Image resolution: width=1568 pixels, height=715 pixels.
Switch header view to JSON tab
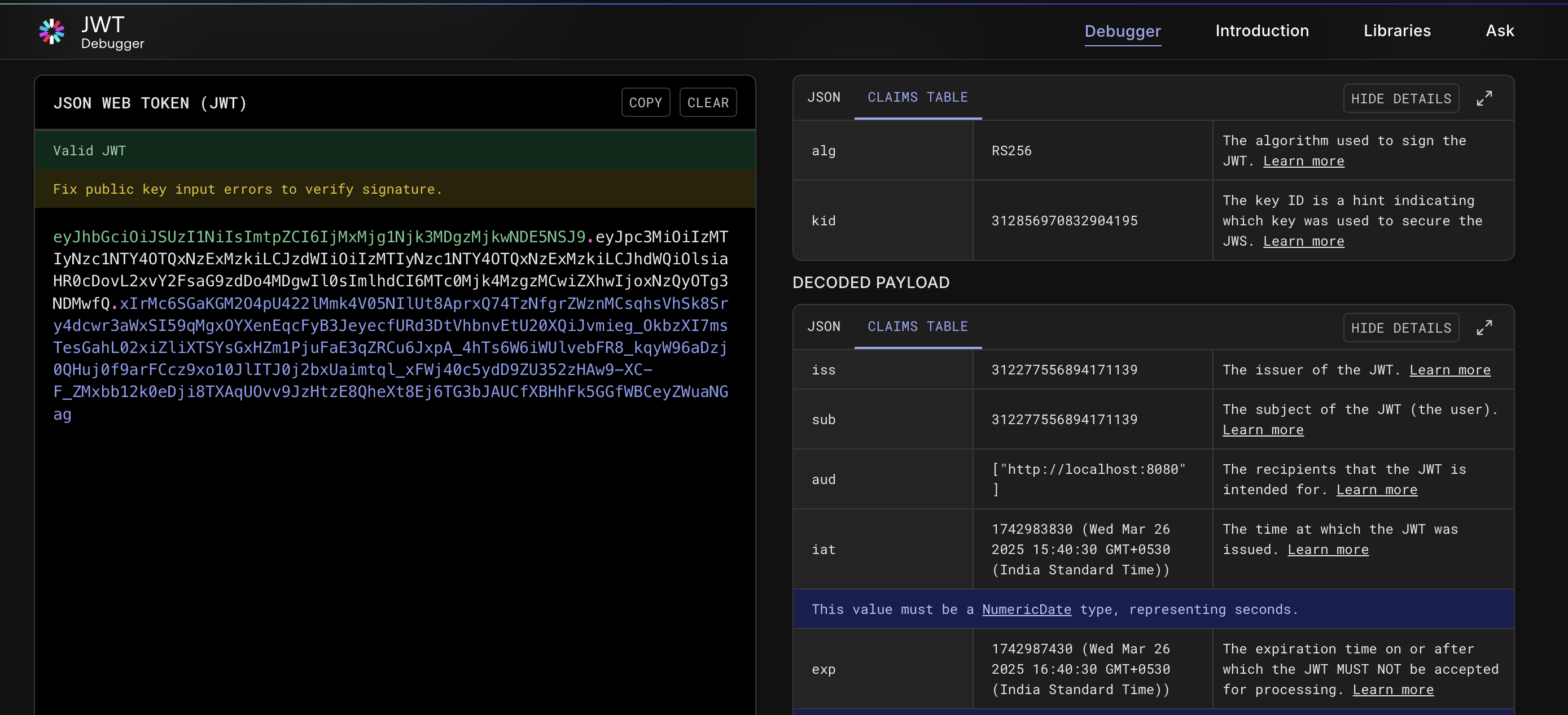823,98
